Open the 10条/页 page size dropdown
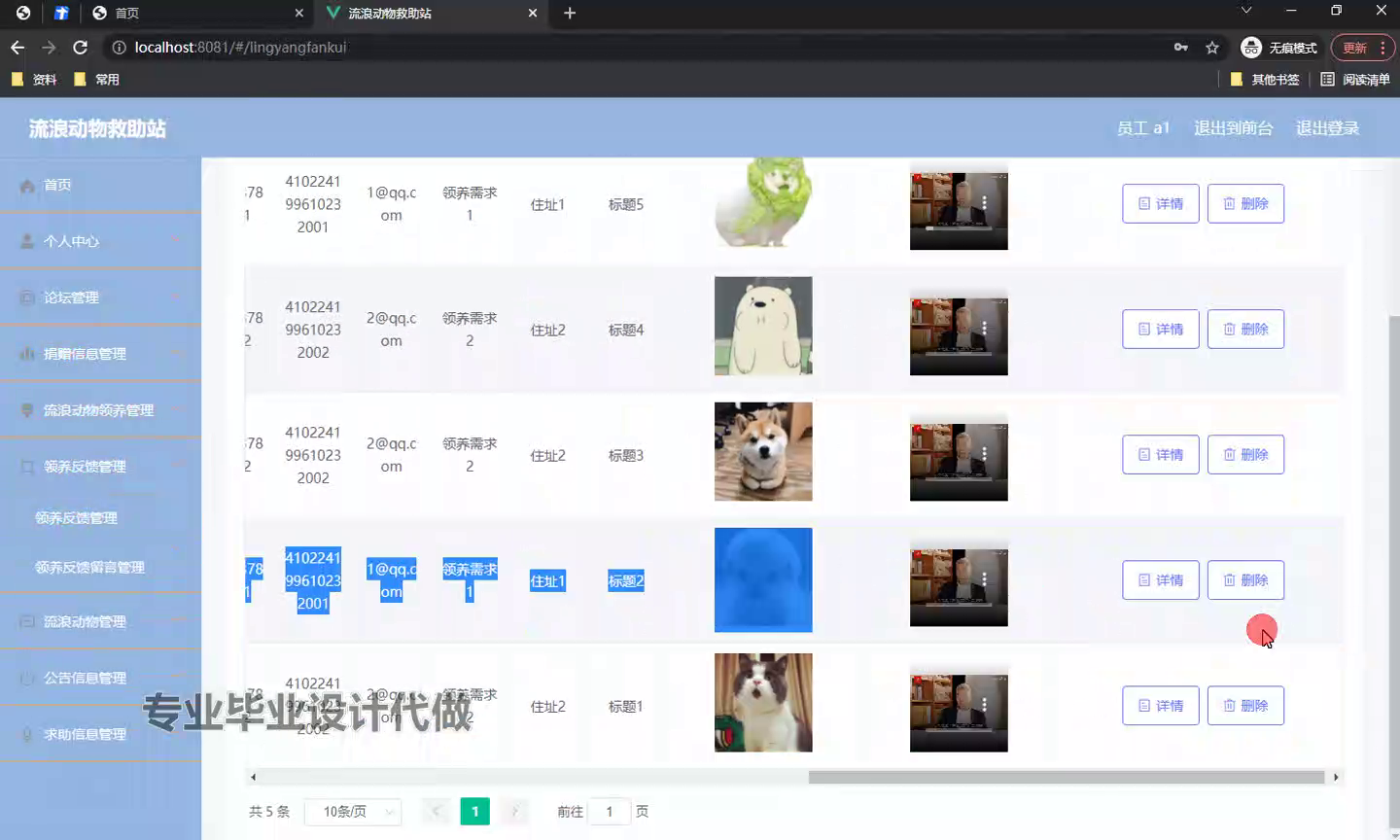 click(x=353, y=811)
